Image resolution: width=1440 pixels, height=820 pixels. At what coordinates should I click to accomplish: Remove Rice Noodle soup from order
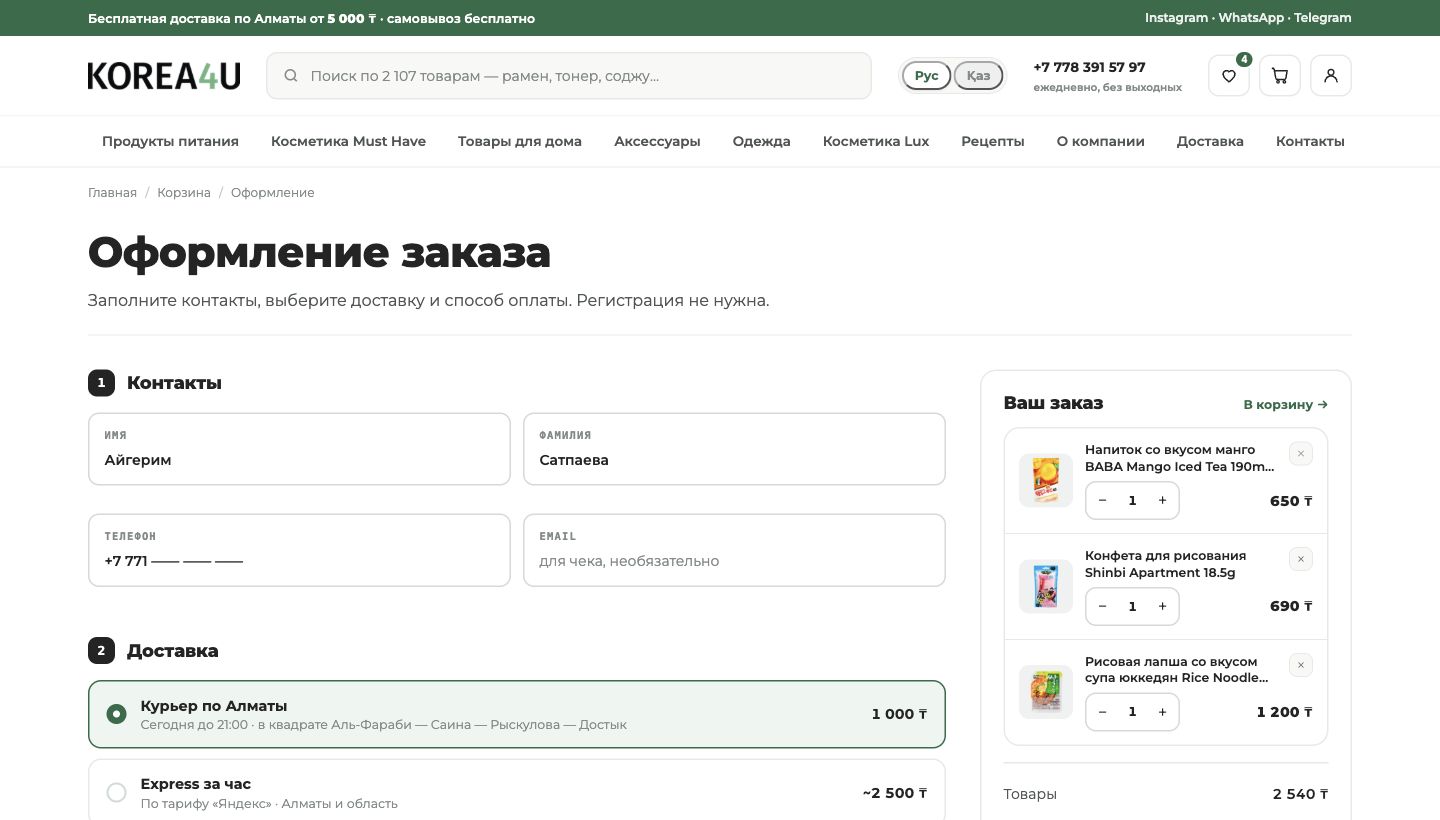click(1301, 666)
